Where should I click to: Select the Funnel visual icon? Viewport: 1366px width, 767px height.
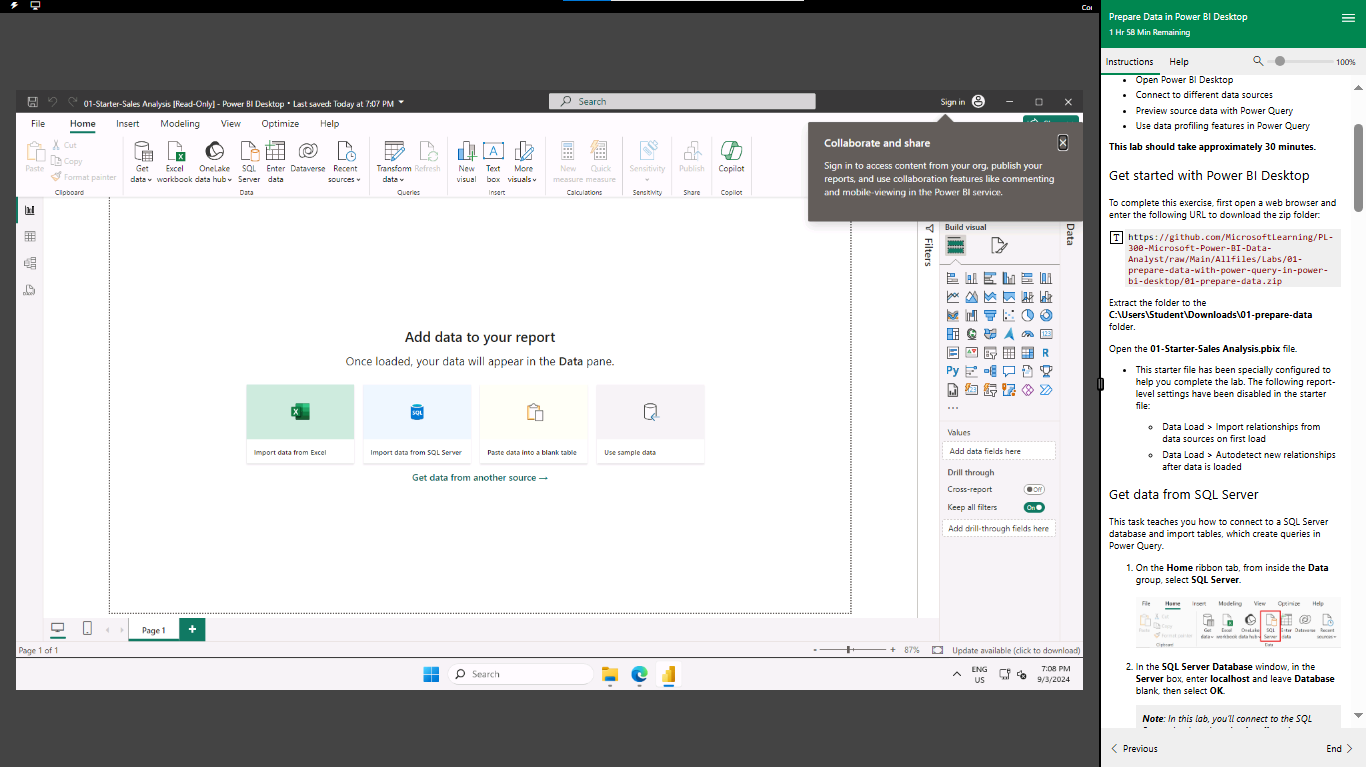point(990,315)
